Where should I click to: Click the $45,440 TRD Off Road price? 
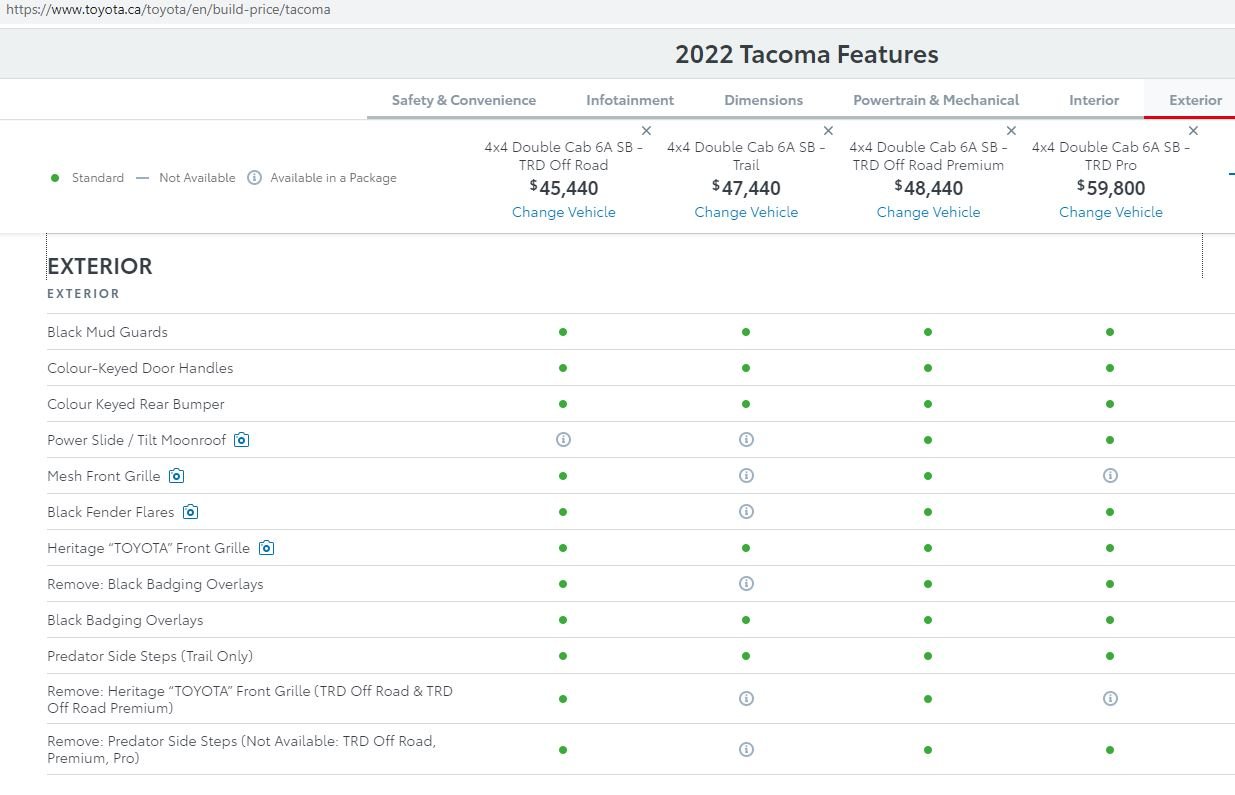coord(564,188)
